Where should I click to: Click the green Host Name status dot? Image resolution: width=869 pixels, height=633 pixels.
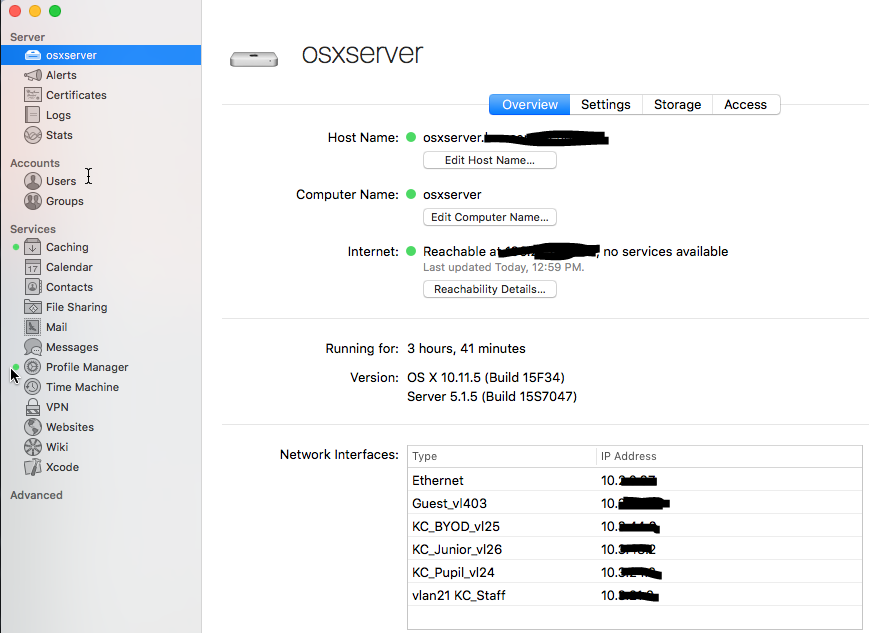pos(411,137)
